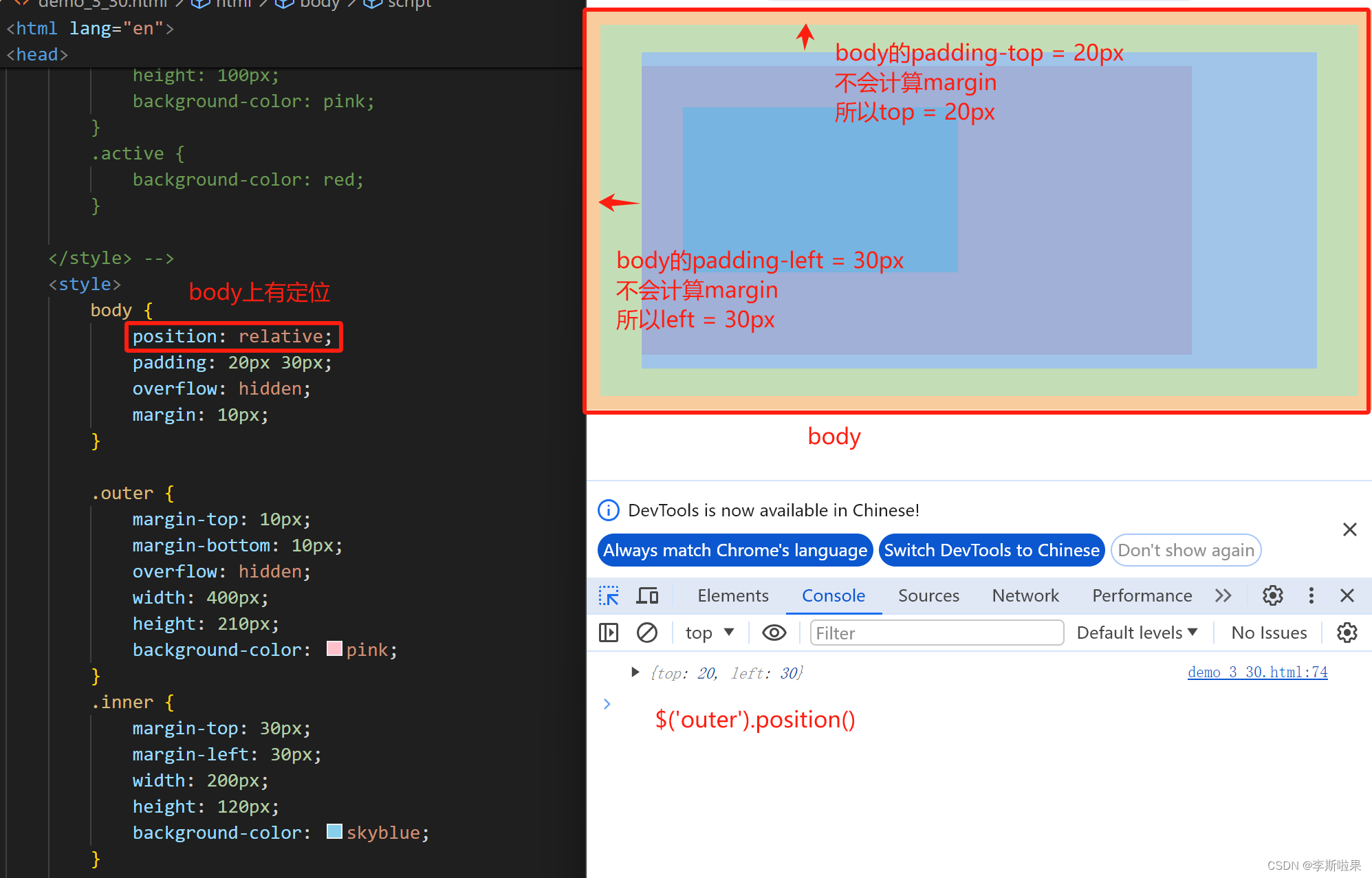Switch to the Elements tab
This screenshot has width=1372, height=878.
pos(732,595)
